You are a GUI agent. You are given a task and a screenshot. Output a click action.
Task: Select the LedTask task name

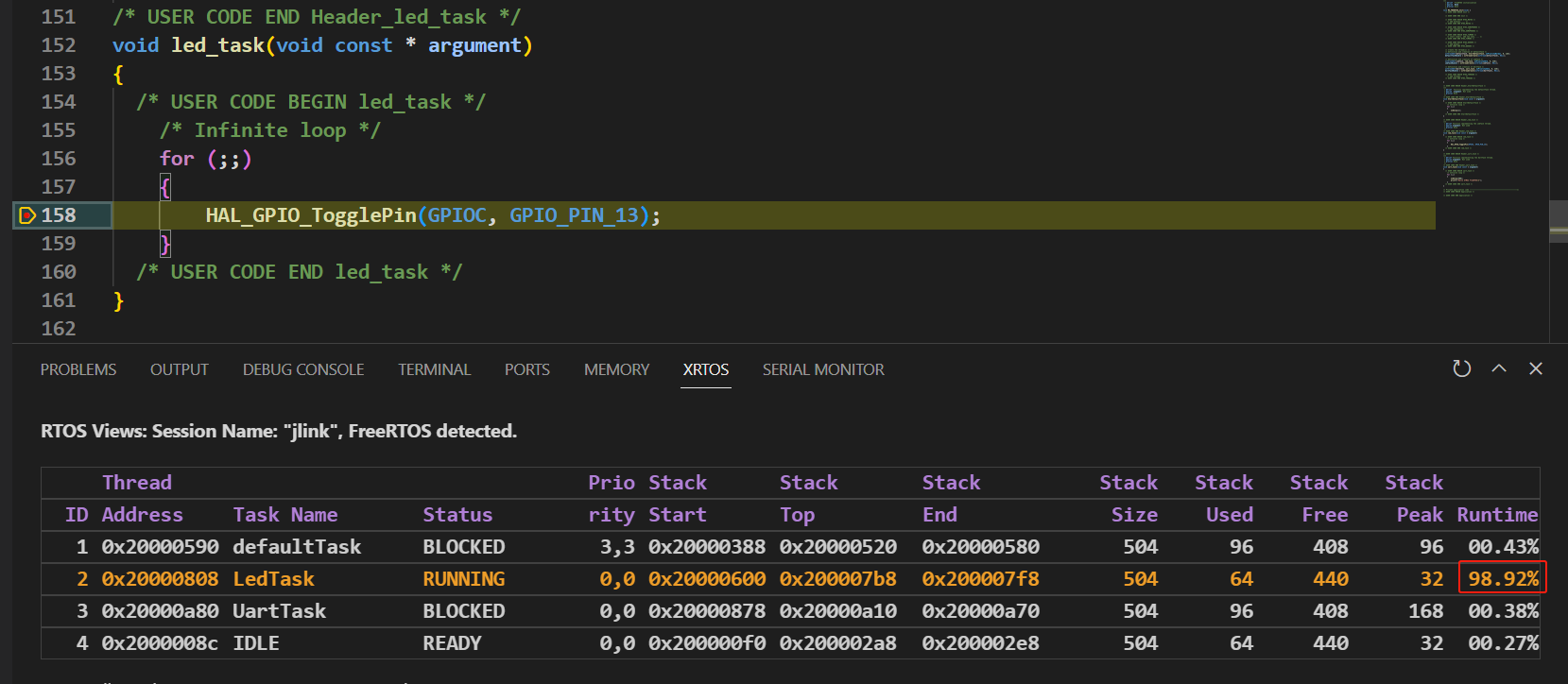(x=273, y=579)
